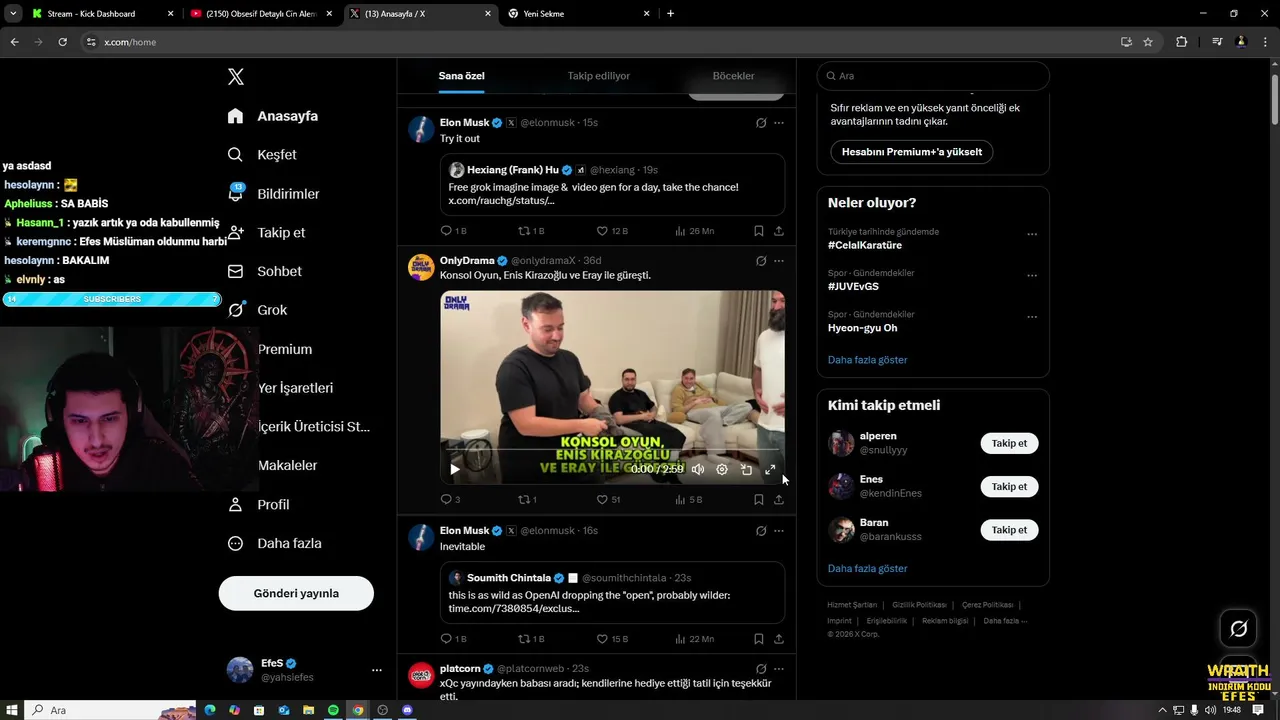Play the OnlyDrama video
Screen dimensions: 1280x720
click(455, 469)
